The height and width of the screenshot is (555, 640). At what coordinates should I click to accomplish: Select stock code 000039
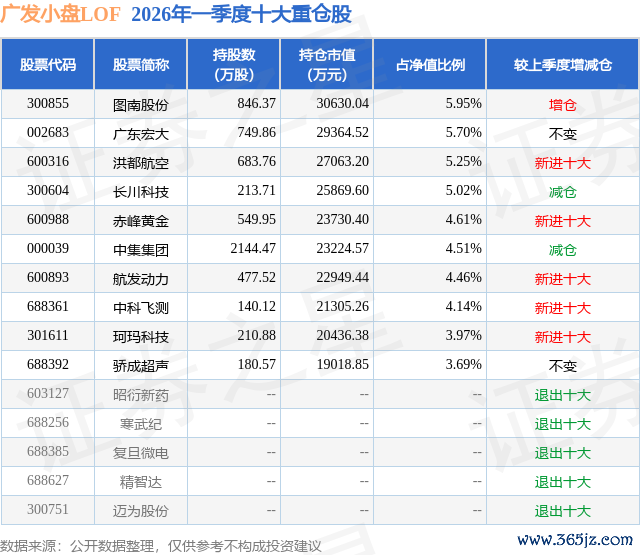tap(48, 249)
